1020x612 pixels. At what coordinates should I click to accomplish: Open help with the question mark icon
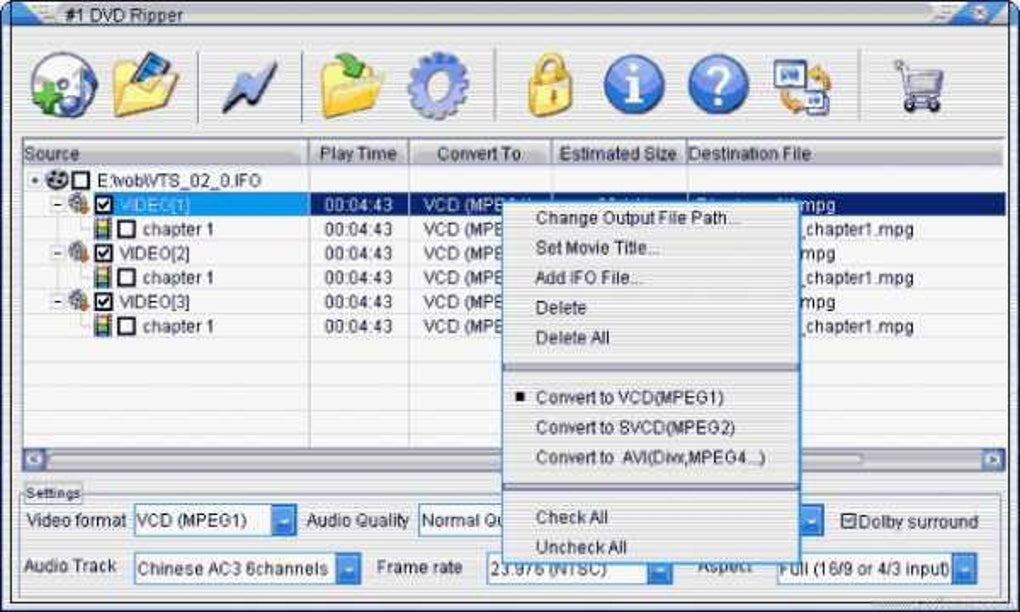click(718, 85)
